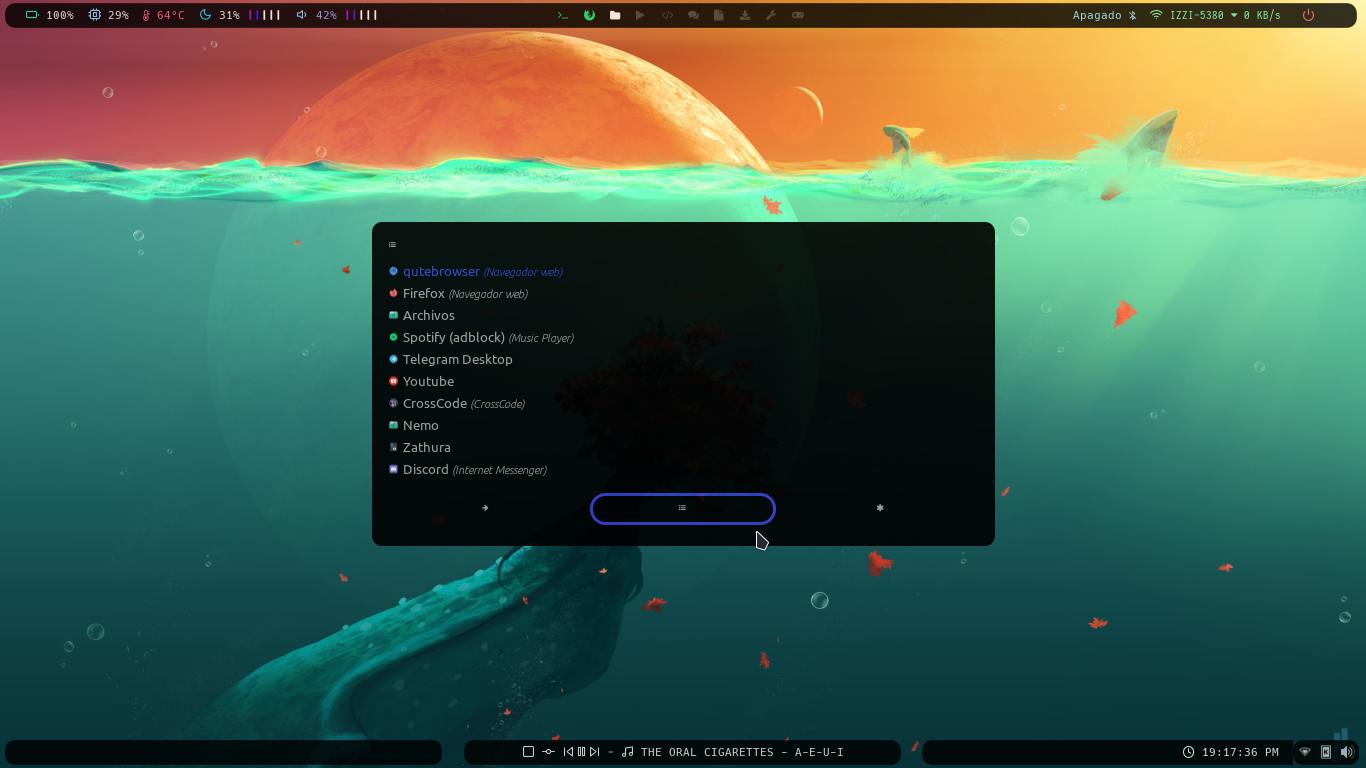Image resolution: width=1366 pixels, height=768 pixels.
Task: Launch the gamepad icon in top bar
Action: coord(798,15)
